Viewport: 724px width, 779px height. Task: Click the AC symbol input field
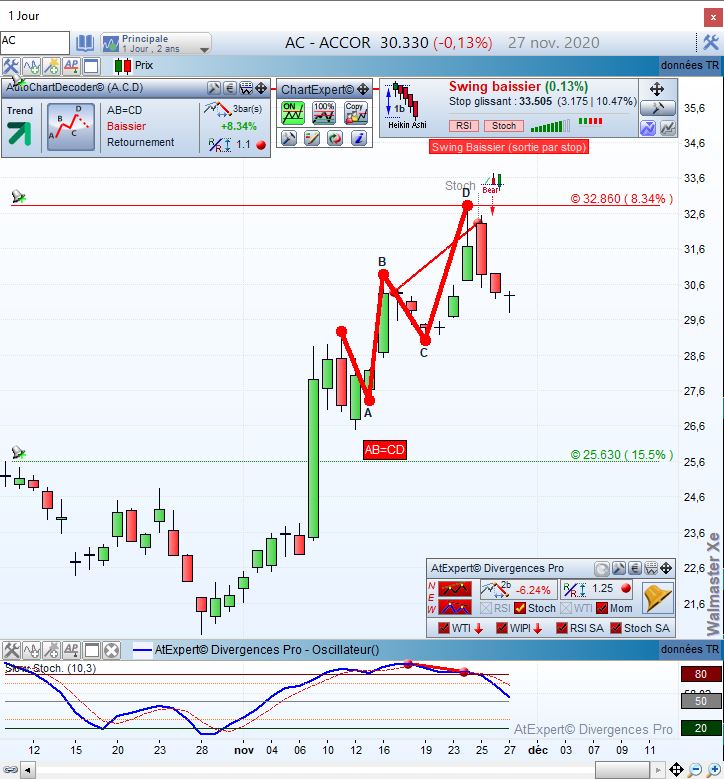(35, 42)
